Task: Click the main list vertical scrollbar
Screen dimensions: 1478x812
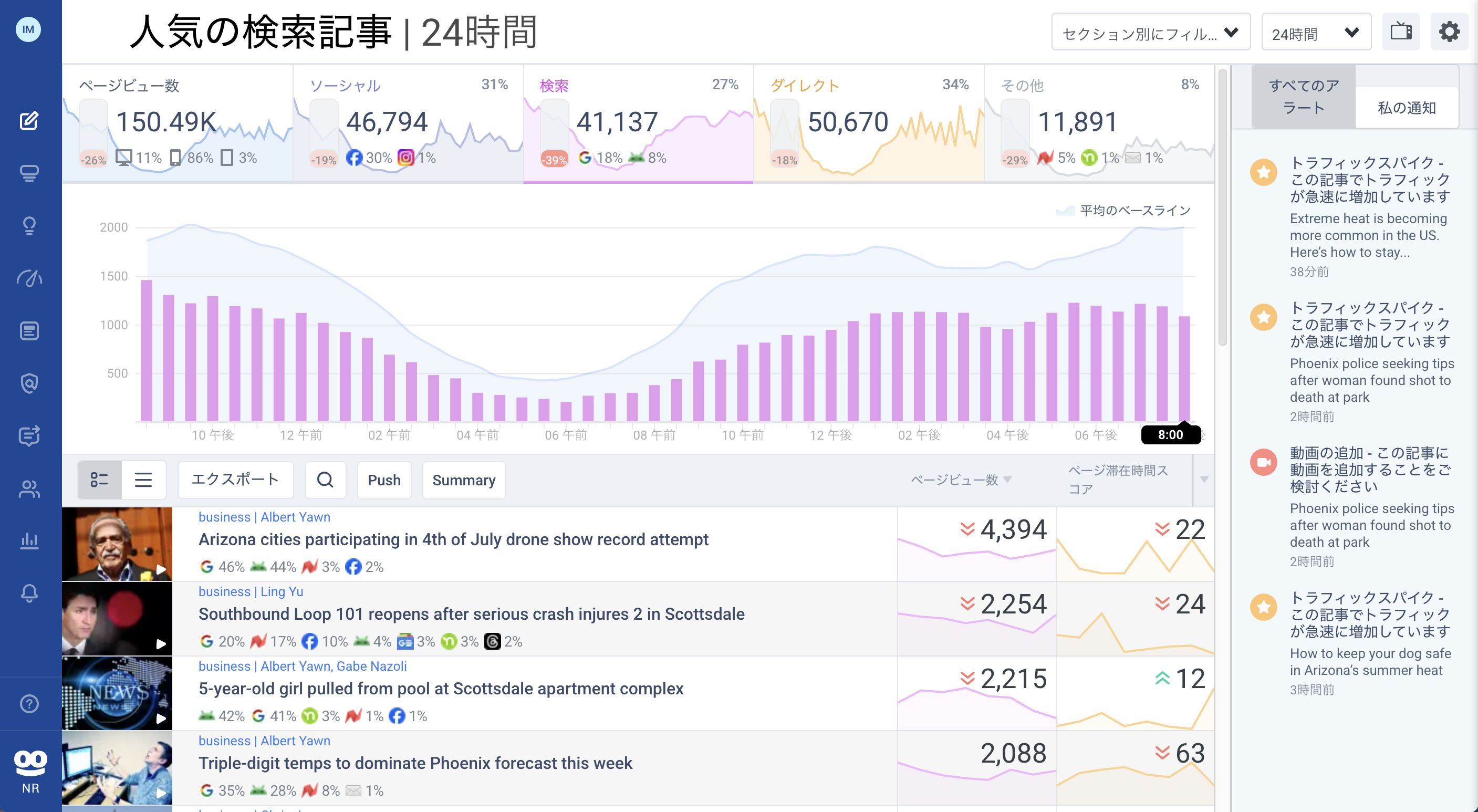Action: click(x=1222, y=208)
